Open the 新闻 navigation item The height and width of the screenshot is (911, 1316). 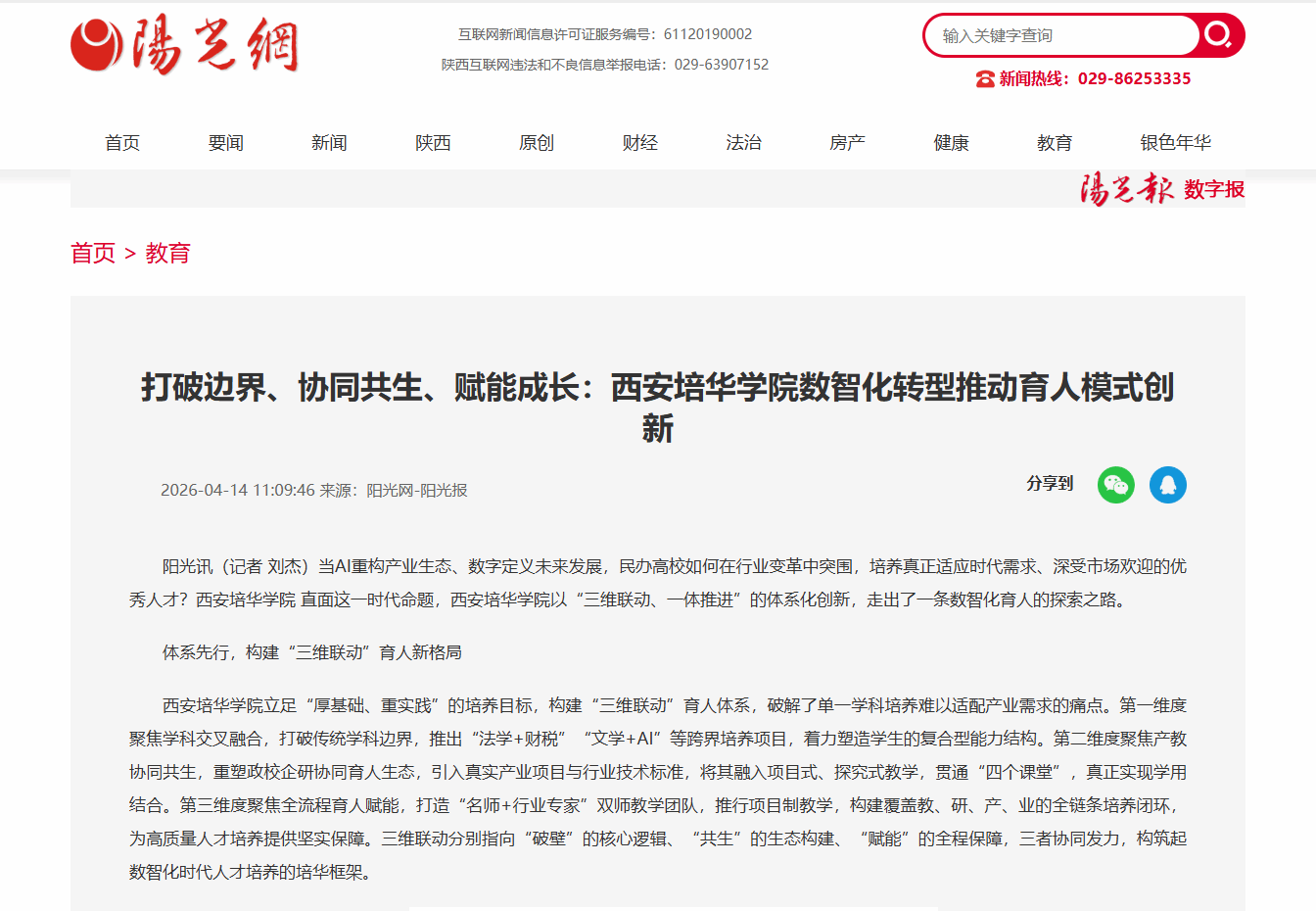click(330, 143)
